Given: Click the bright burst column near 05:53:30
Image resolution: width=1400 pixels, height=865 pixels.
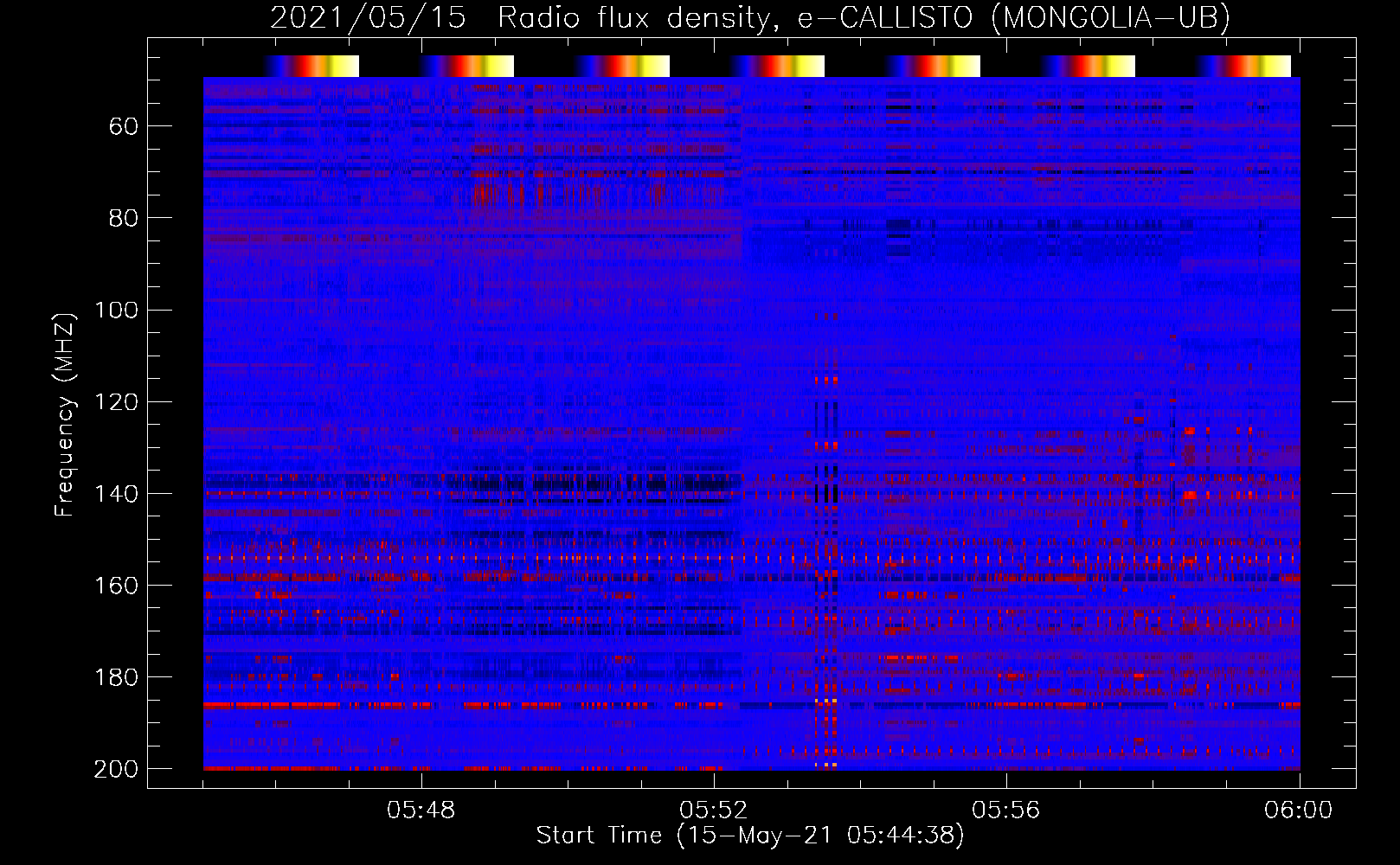Looking at the screenshot, I should tap(826, 541).
